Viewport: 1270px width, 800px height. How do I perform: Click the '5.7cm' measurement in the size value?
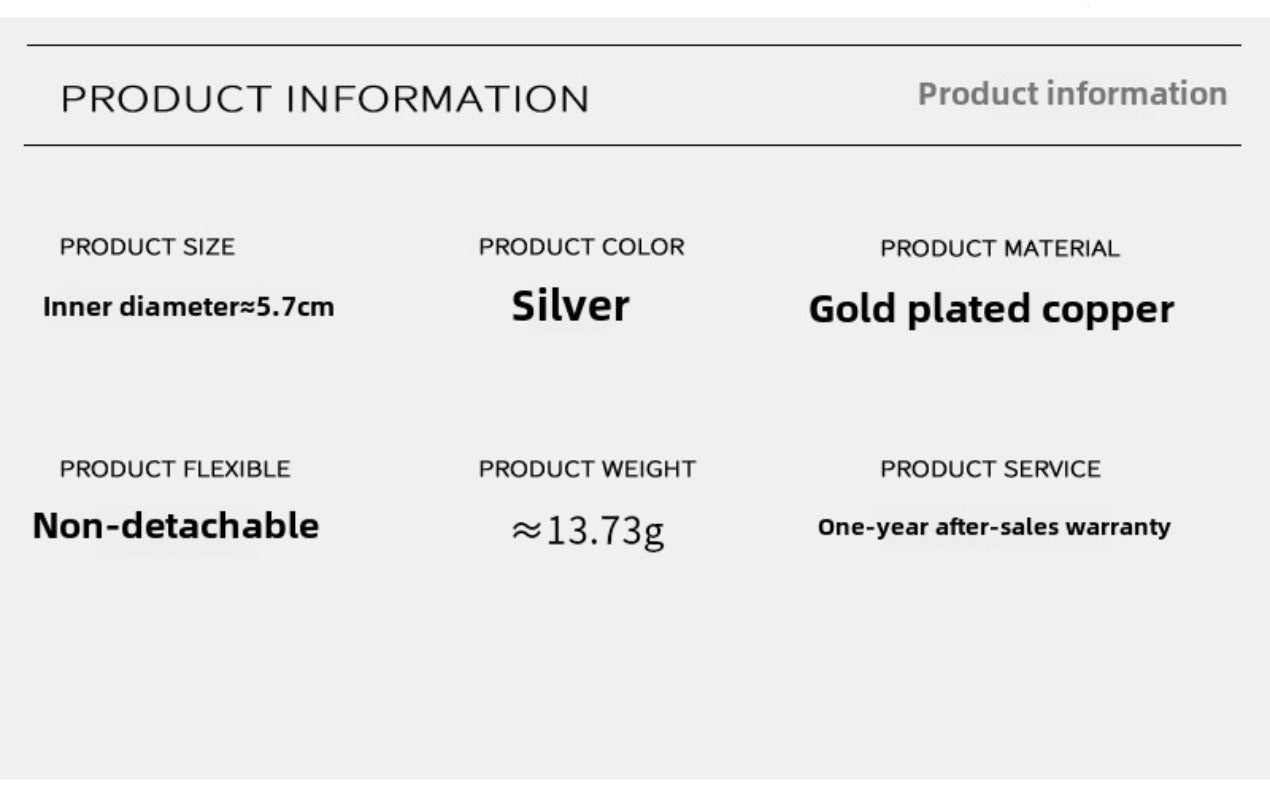click(x=296, y=307)
